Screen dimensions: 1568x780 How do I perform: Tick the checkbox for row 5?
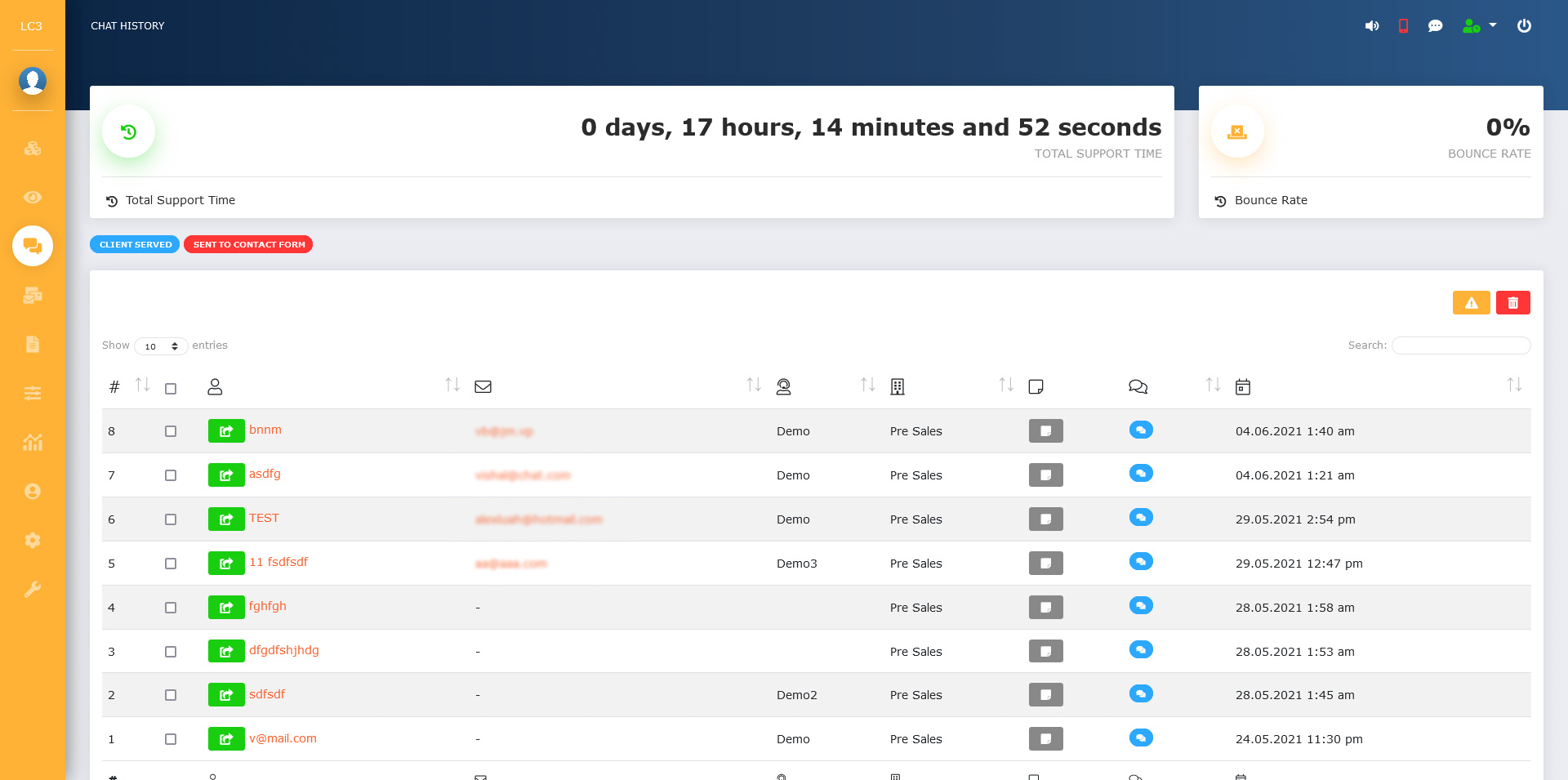171,564
